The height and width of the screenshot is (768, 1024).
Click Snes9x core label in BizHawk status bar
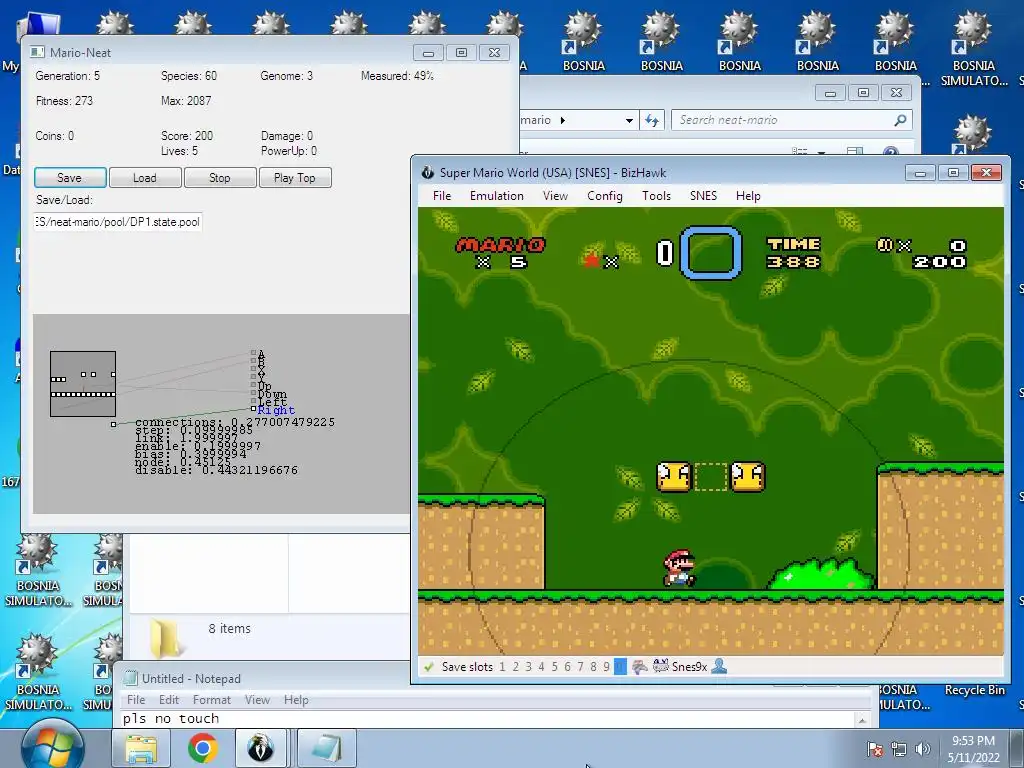click(x=689, y=667)
